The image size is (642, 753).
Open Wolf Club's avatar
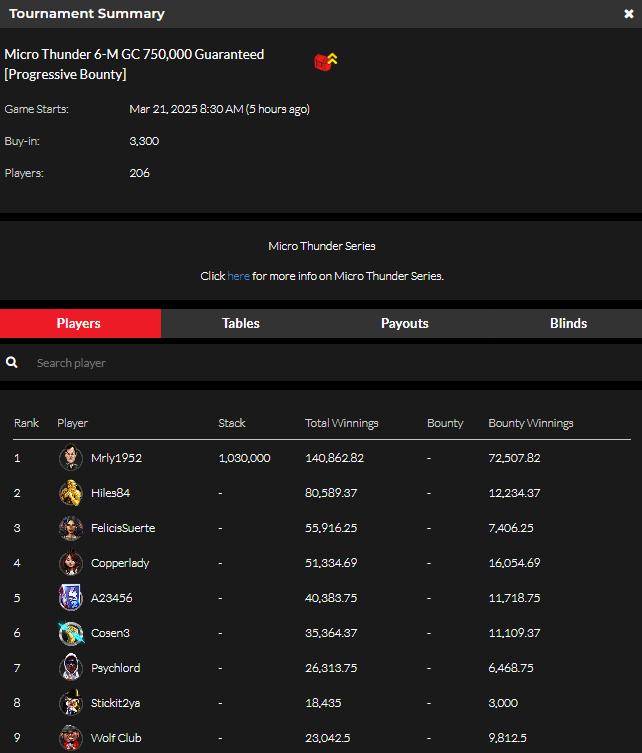71,738
